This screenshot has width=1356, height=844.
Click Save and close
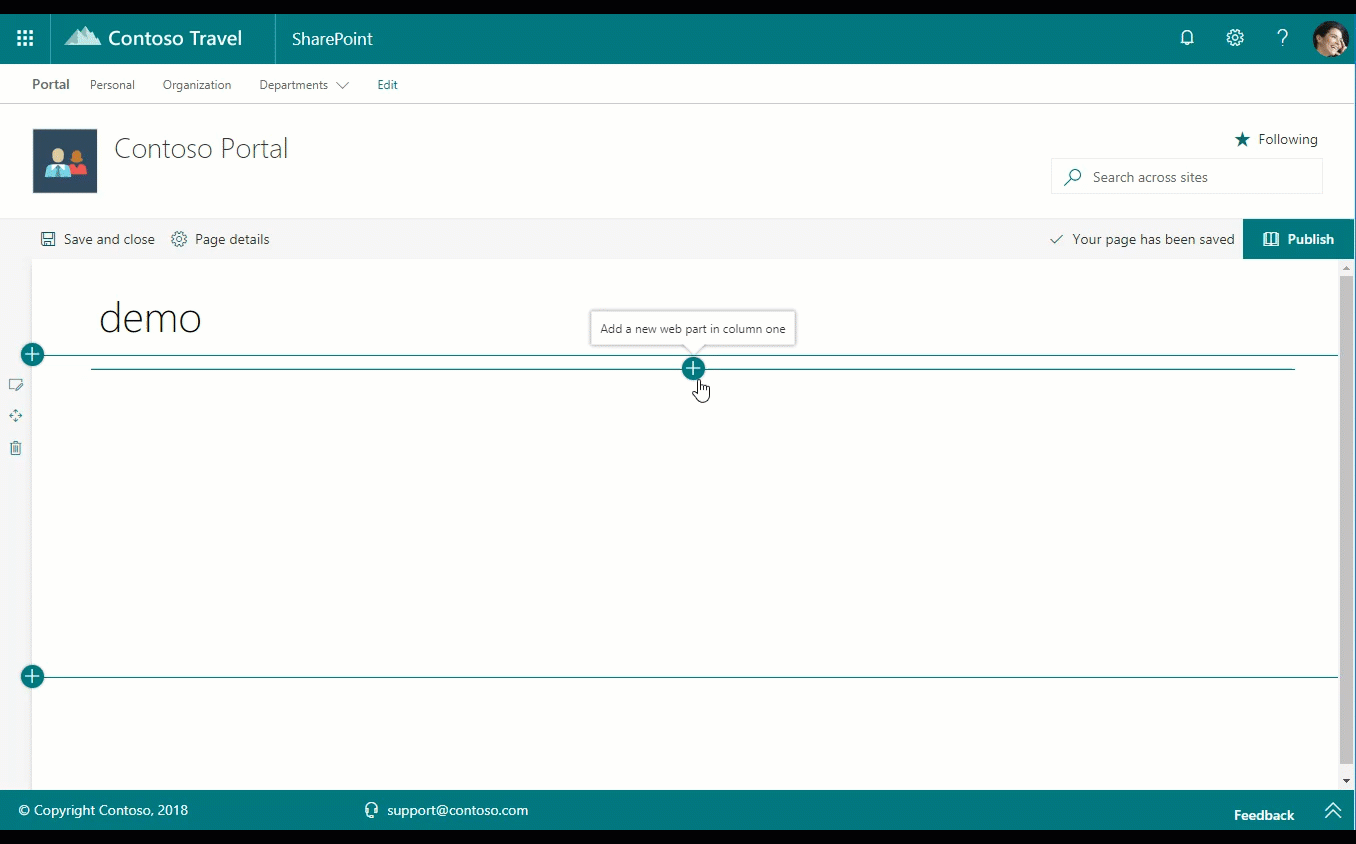[98, 239]
